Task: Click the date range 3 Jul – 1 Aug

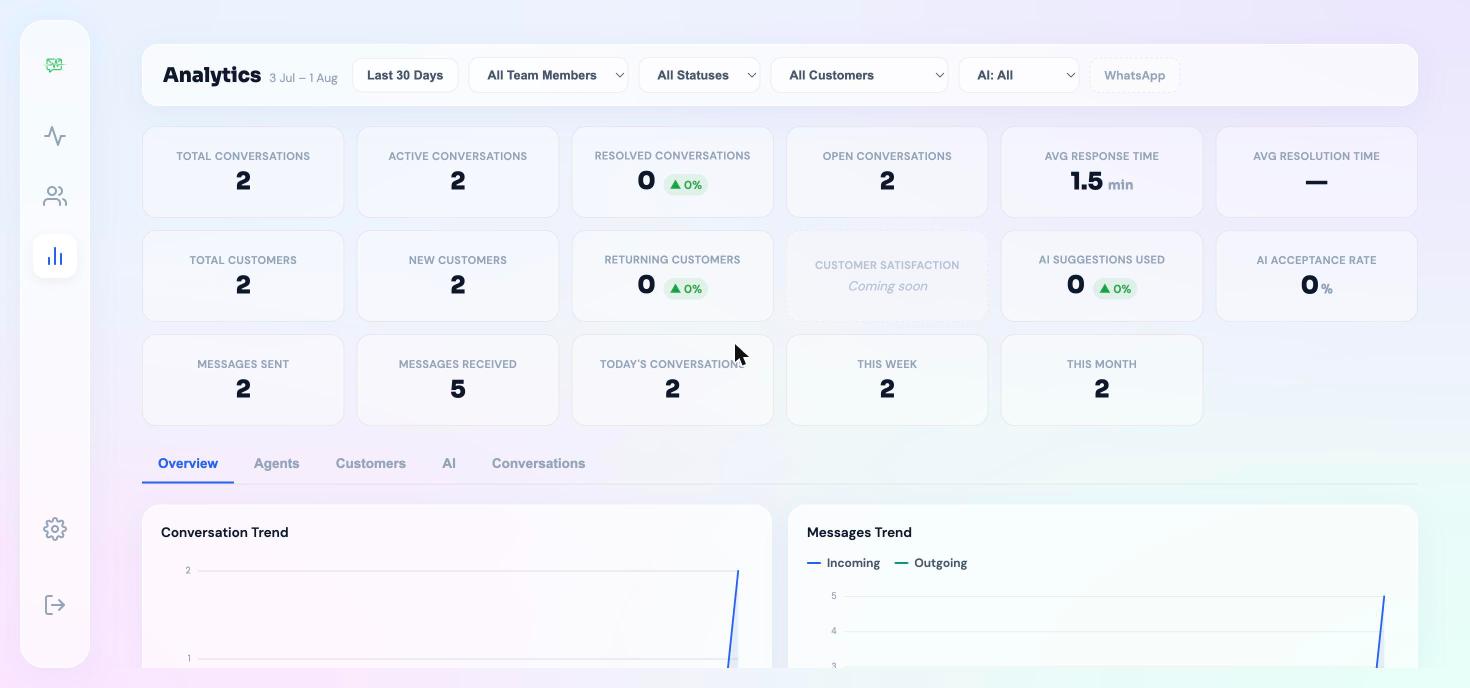Action: coord(303,78)
